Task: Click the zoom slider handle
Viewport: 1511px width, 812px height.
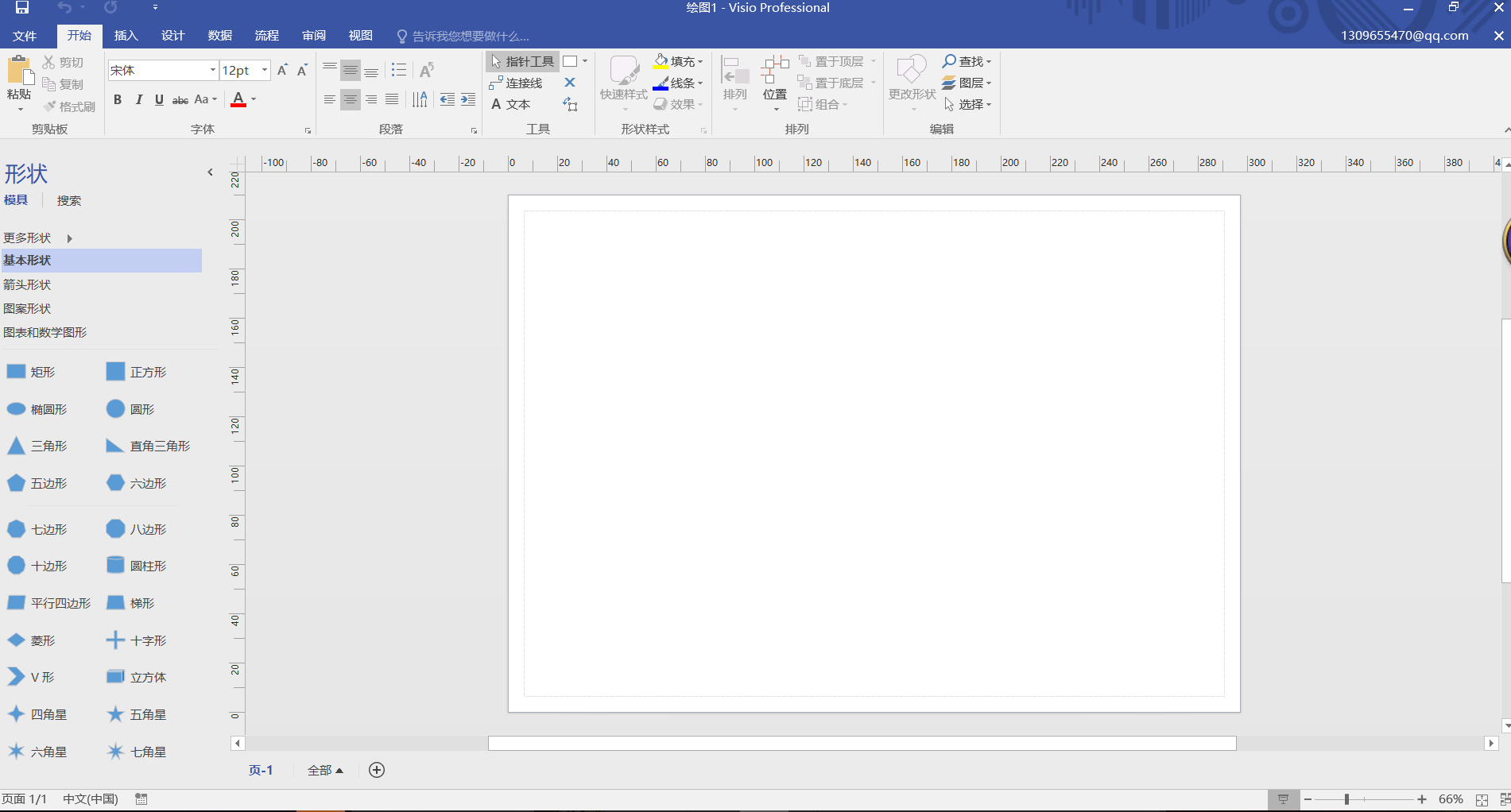Action: 1346,799
